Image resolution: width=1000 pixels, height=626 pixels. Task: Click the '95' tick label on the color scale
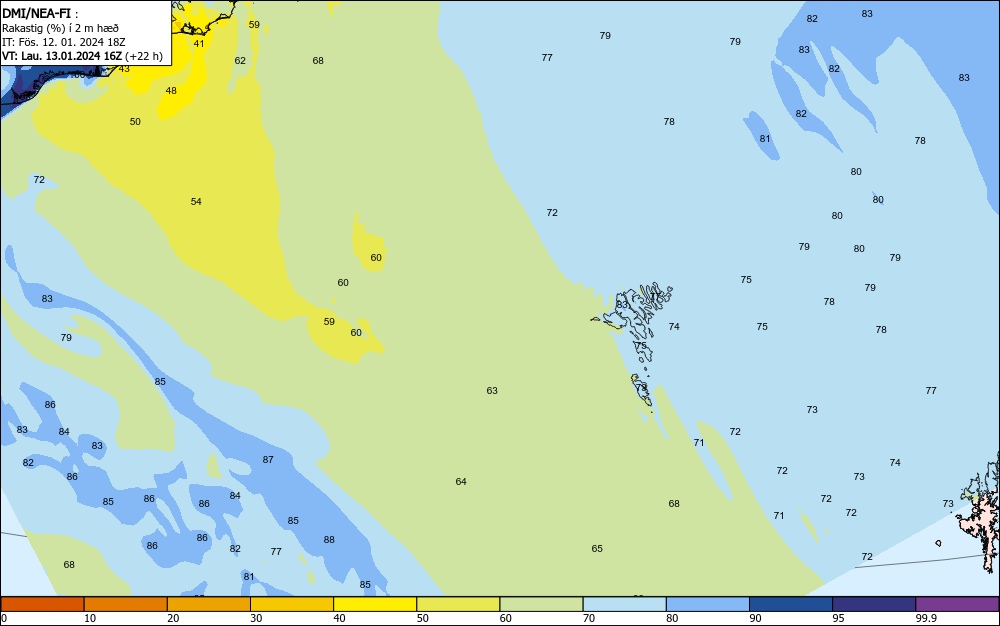pos(838,618)
